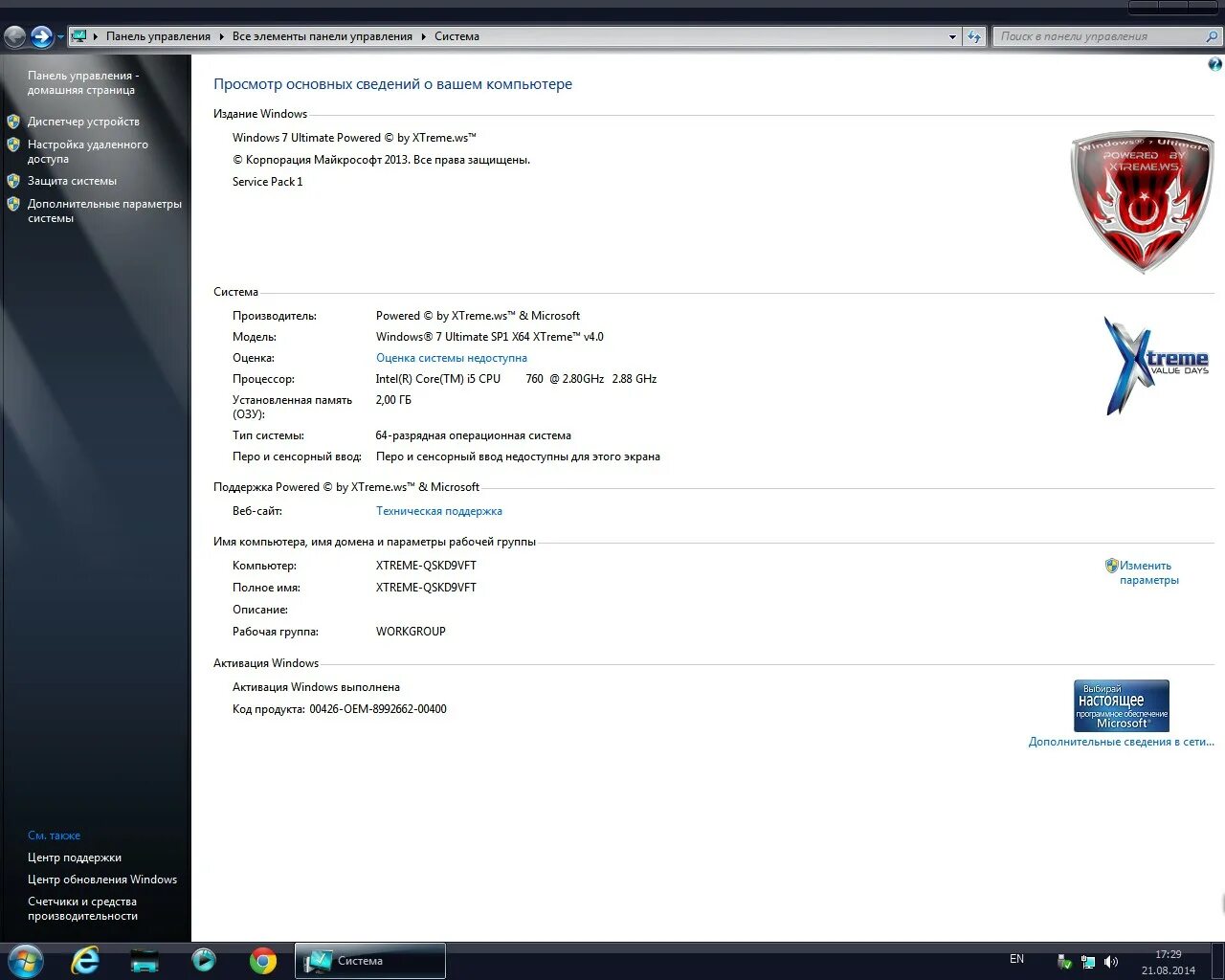Open Internet Explorer from the taskbar

pos(84,961)
